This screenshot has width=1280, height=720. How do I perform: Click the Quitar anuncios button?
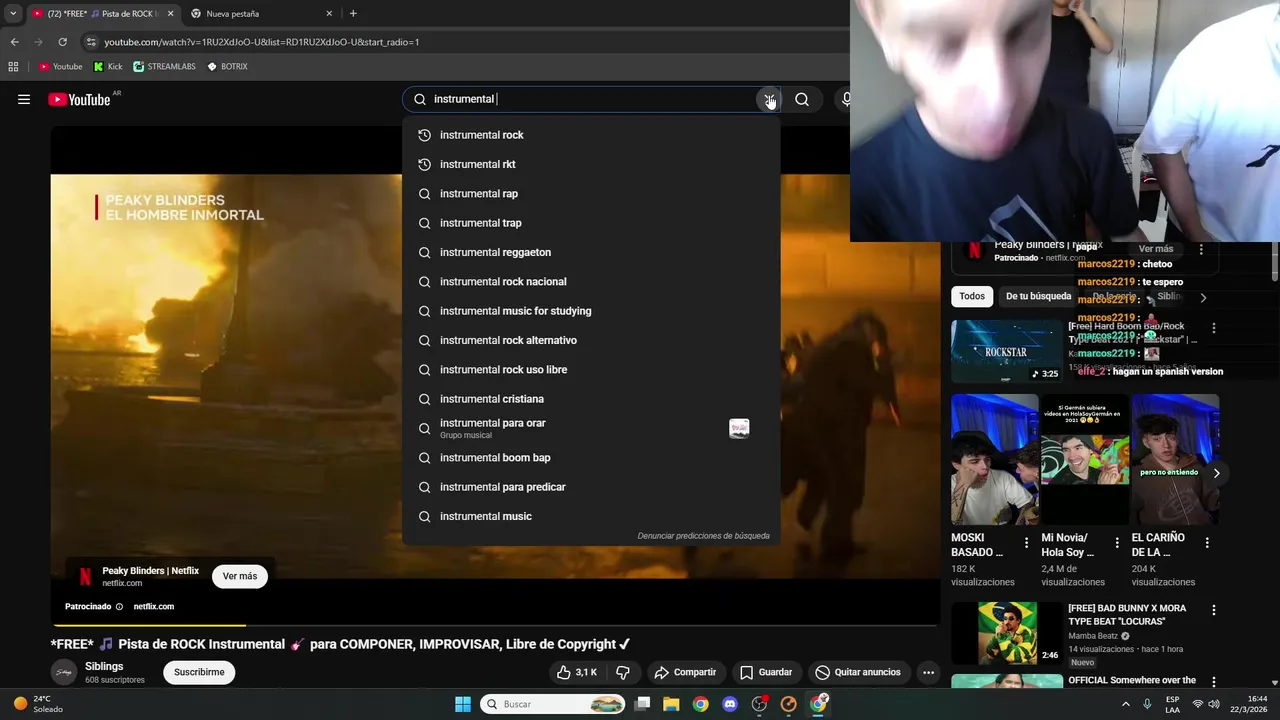pos(858,672)
